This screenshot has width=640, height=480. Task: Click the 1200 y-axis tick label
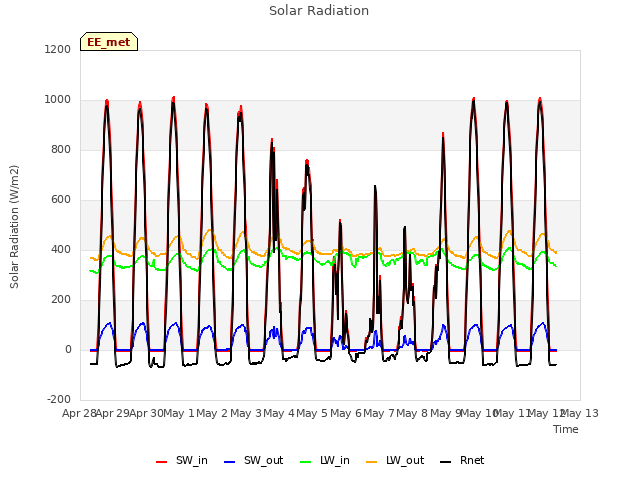coord(58,49)
